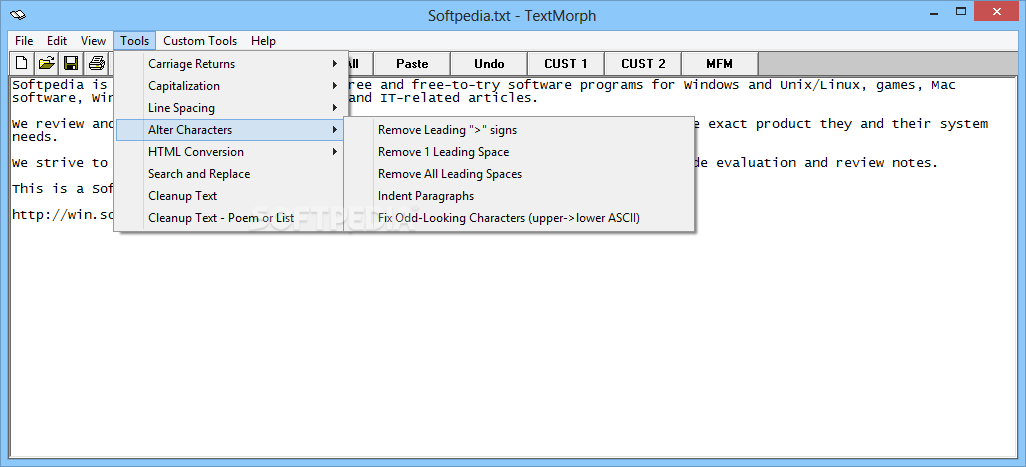The width and height of the screenshot is (1026, 467).
Task: Select Remove 1 Leading Space
Action: coord(519,152)
